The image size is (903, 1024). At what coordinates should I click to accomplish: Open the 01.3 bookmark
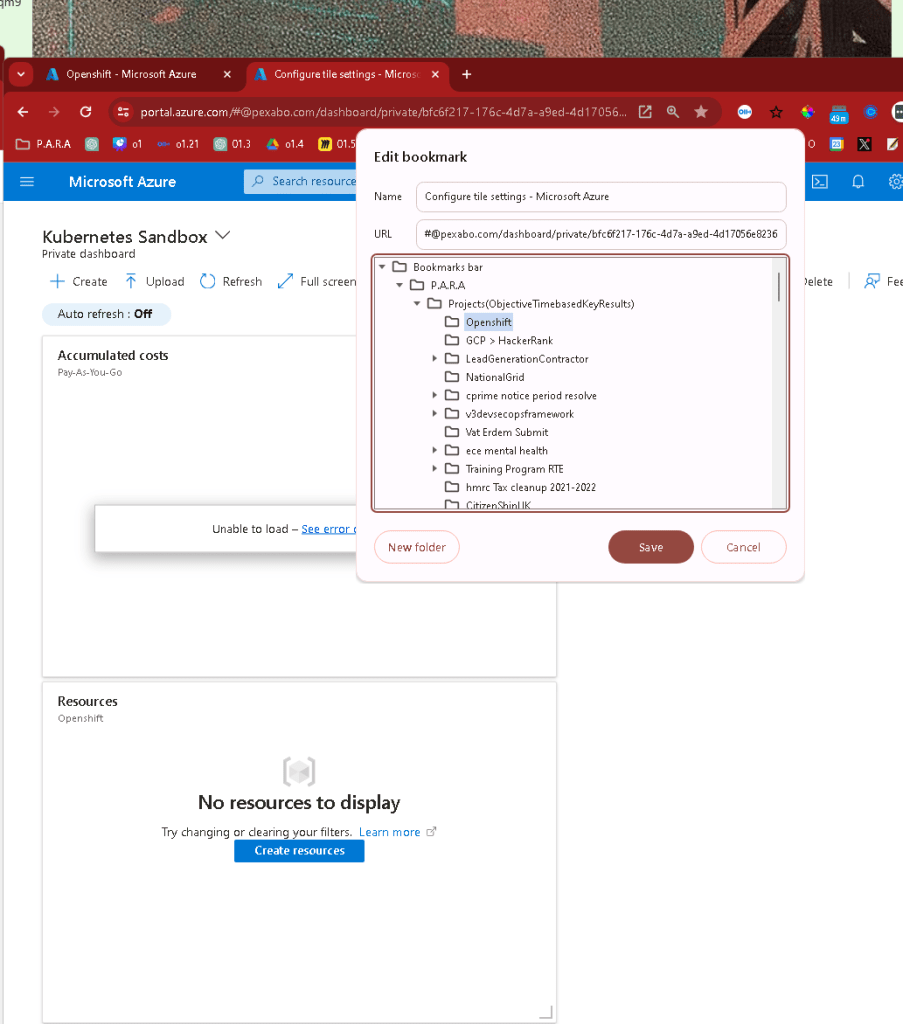point(233,144)
